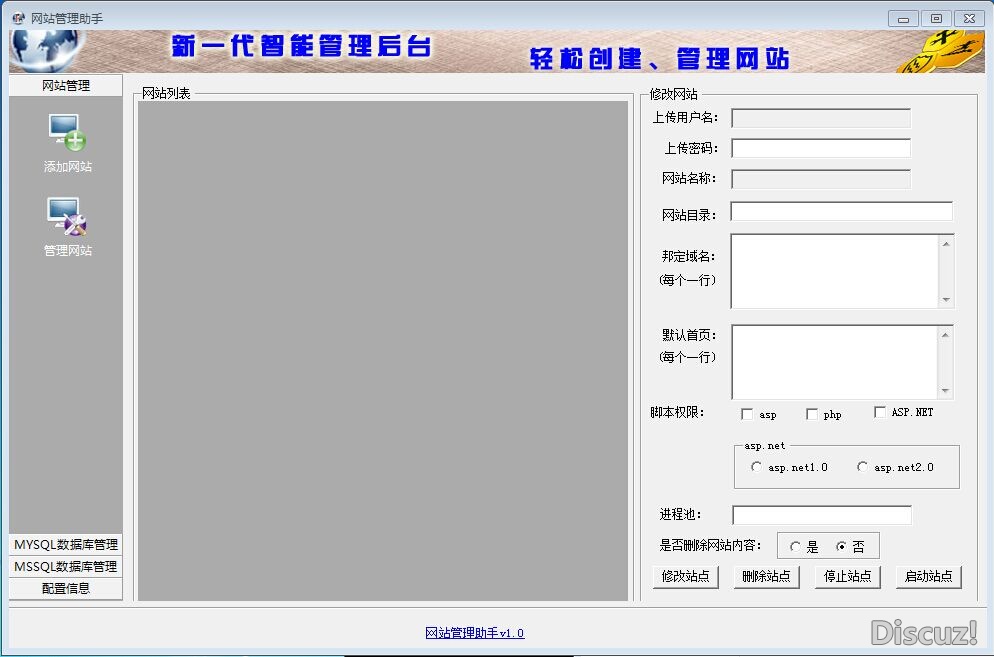Toggle the ASP.NET script permission checkbox
Viewport: 994px width, 657px height.
pos(880,412)
